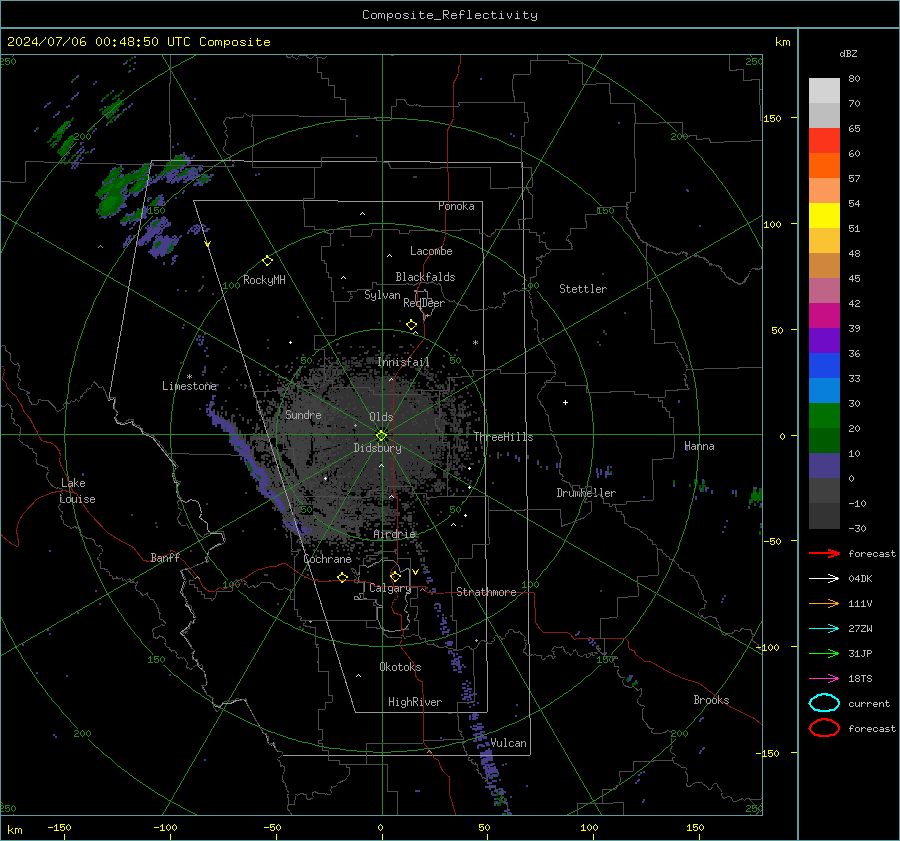Click the Limestone label
The width and height of the screenshot is (900, 841).
189,386
